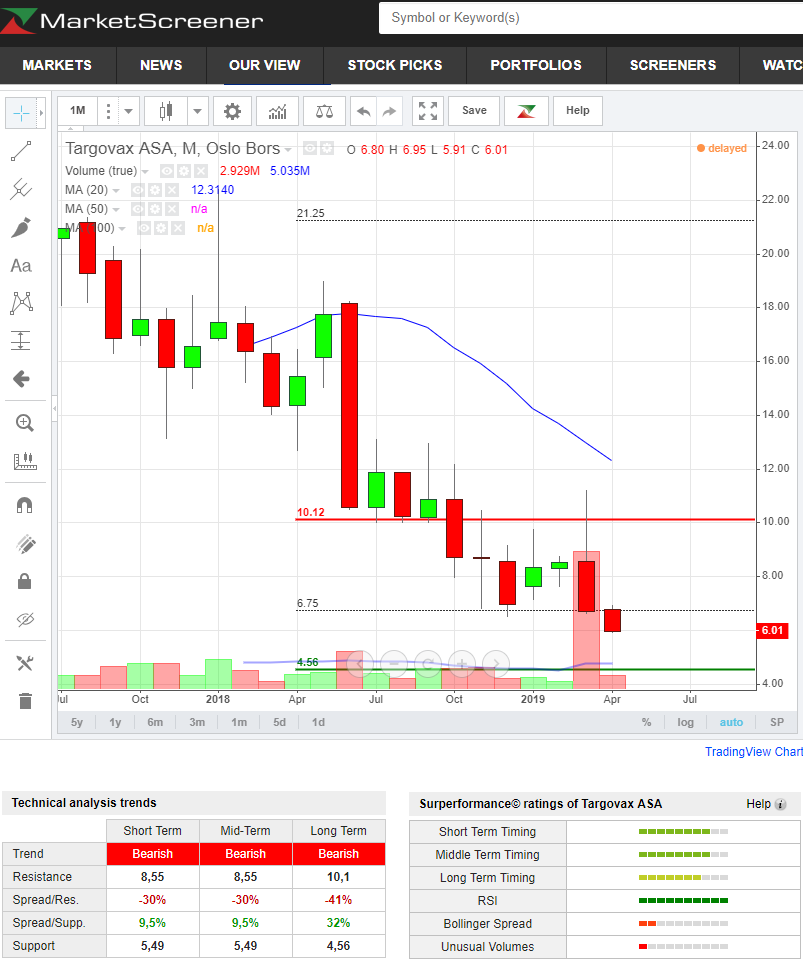Expand the Volume (true) legend dropdown arrow
The height and width of the screenshot is (963, 803).
point(145,171)
